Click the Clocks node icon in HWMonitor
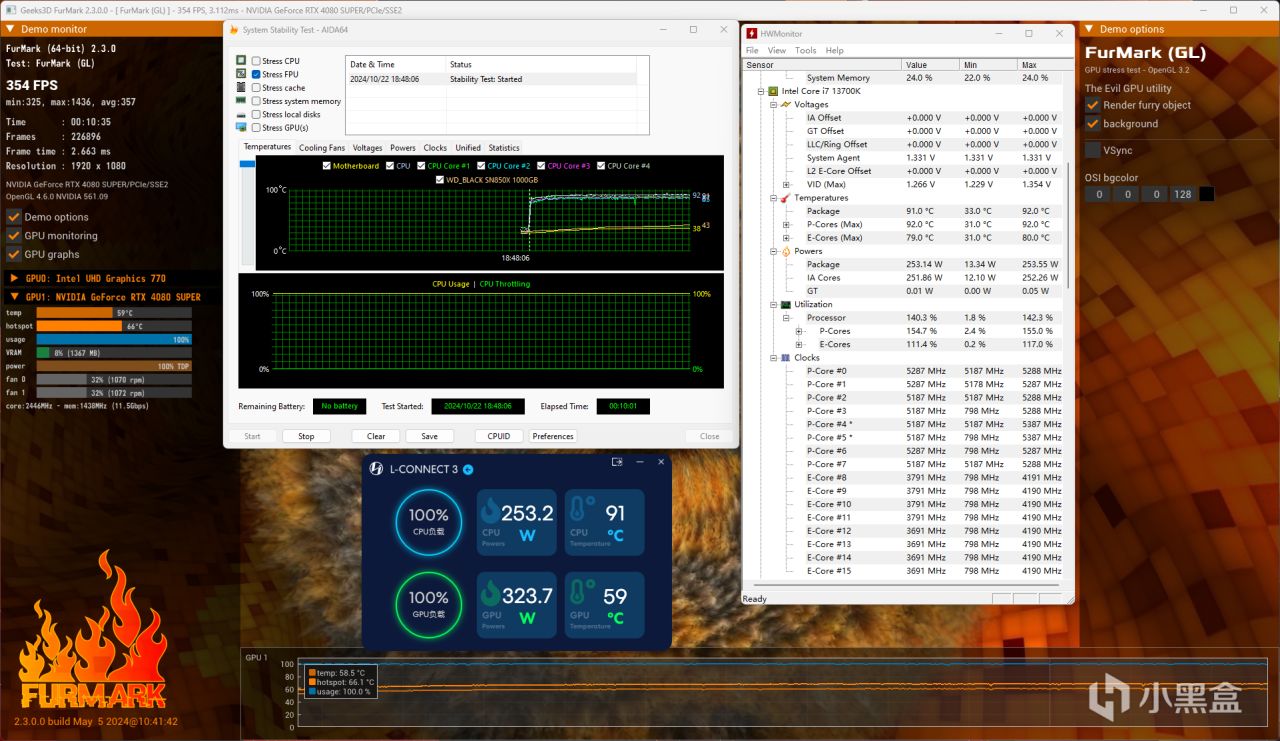Screen dimensions: 1280x741 click(786, 358)
